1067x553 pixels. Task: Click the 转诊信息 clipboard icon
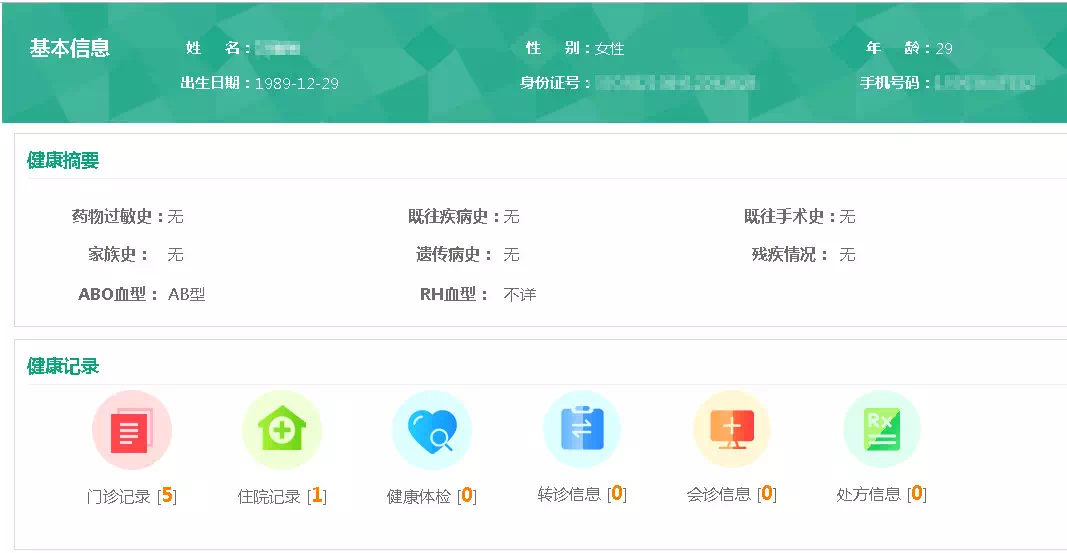[x=582, y=430]
